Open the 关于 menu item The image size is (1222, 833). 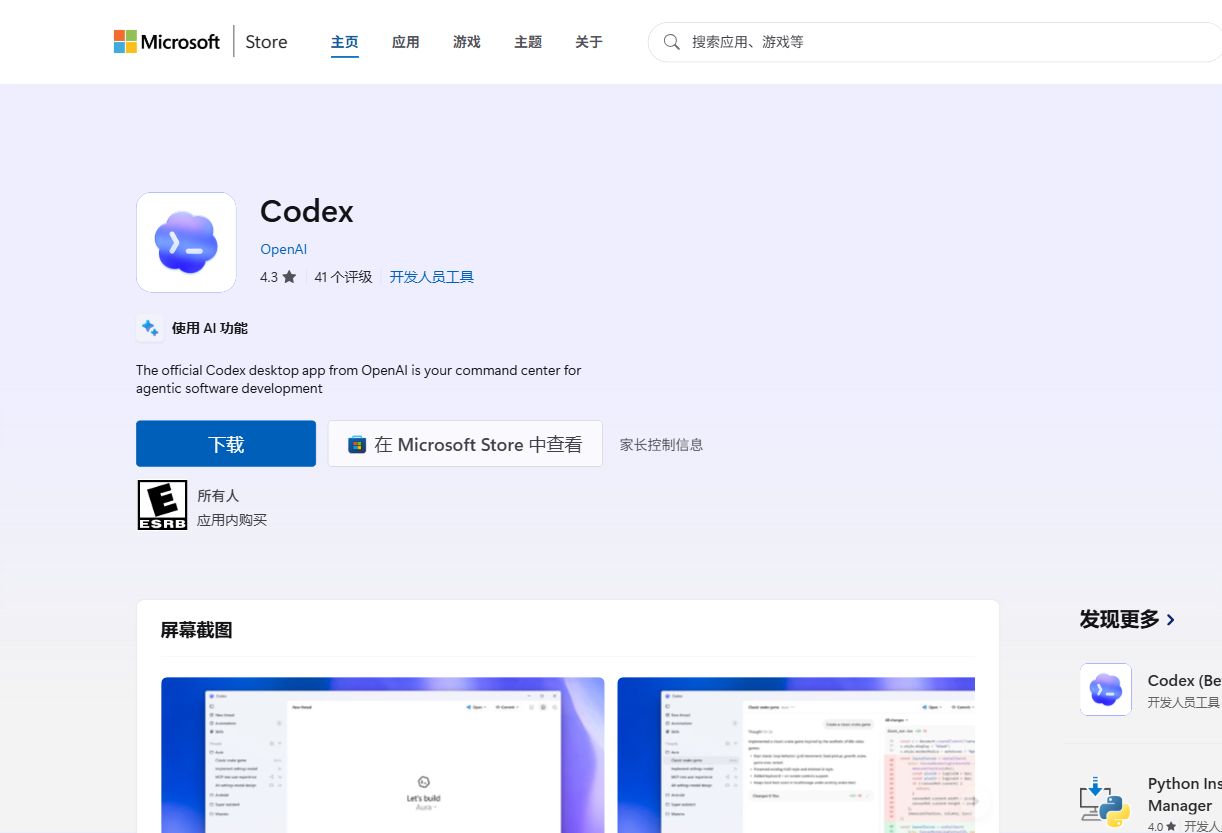coord(589,42)
